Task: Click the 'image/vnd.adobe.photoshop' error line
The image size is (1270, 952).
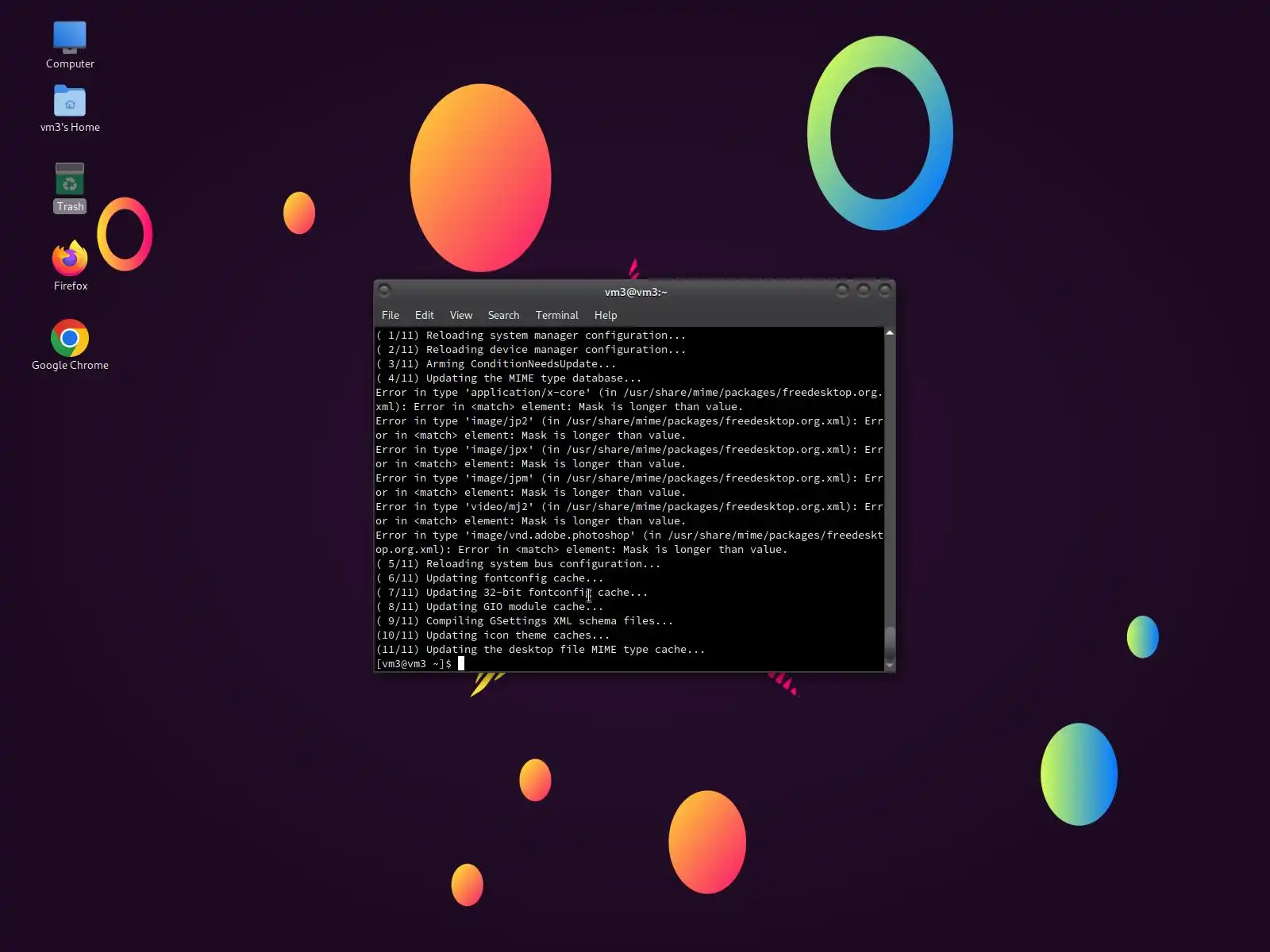Action: (x=629, y=543)
